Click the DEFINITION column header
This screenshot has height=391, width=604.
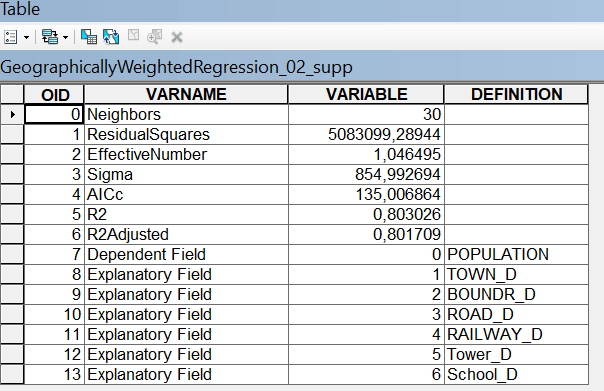point(516,95)
